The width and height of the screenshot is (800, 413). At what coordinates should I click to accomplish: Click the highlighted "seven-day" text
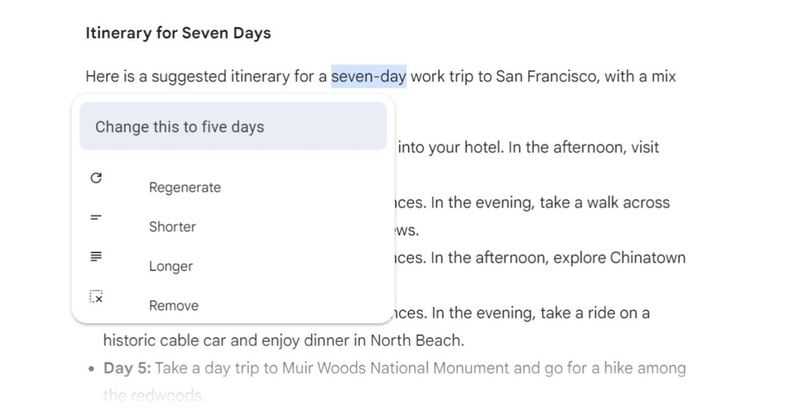coord(368,75)
